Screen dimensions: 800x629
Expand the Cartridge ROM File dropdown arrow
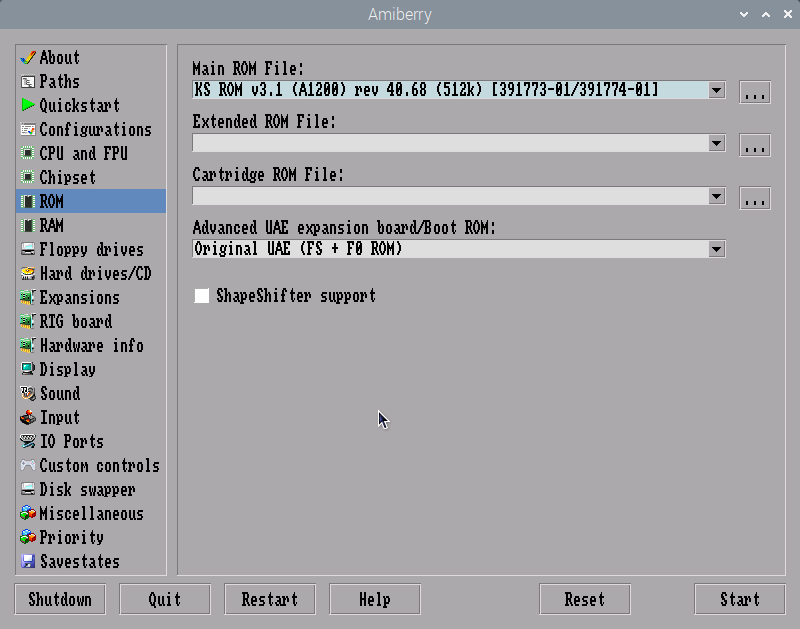716,196
